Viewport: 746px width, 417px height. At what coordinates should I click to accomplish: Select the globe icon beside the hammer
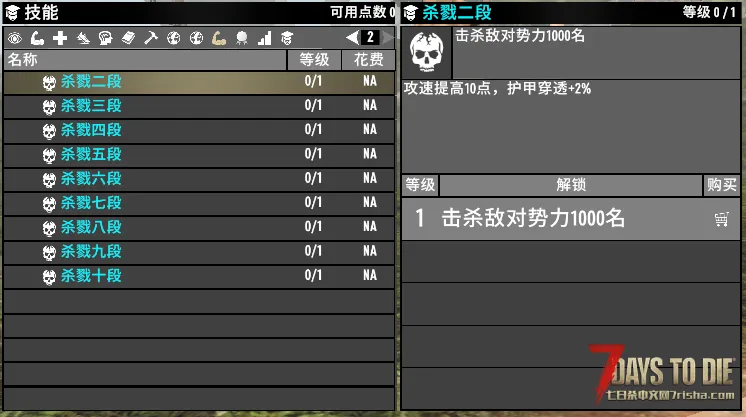[174, 38]
